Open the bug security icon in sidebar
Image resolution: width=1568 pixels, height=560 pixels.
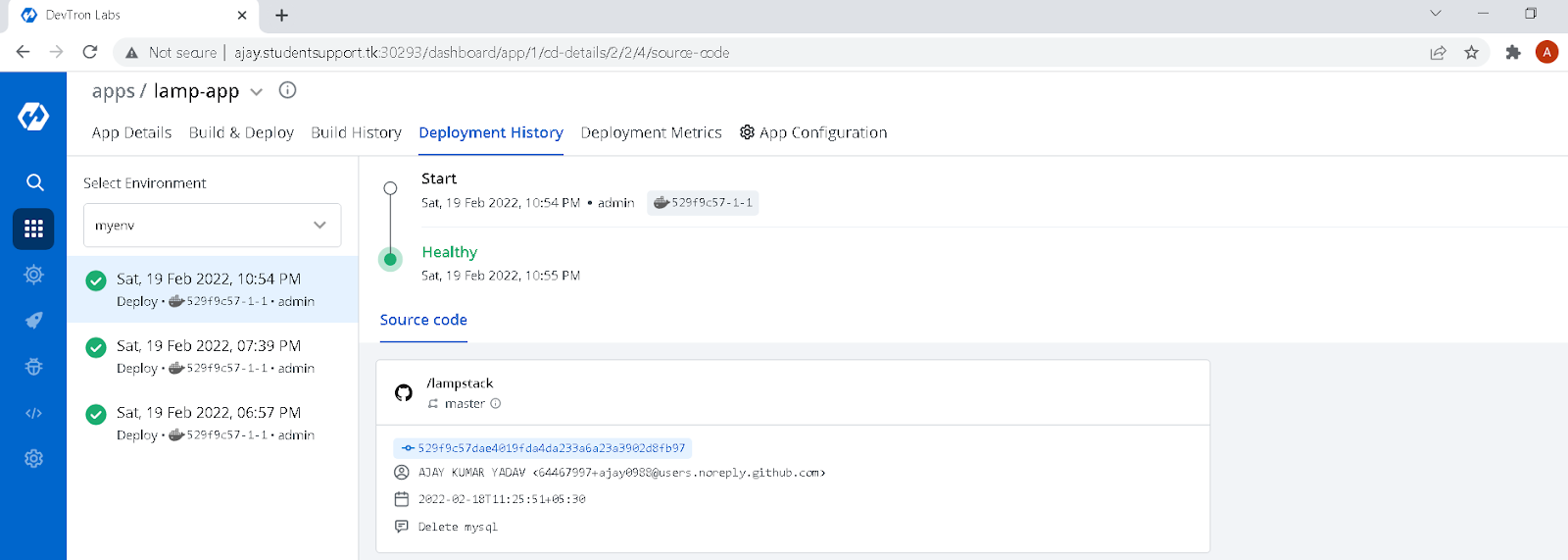(34, 367)
